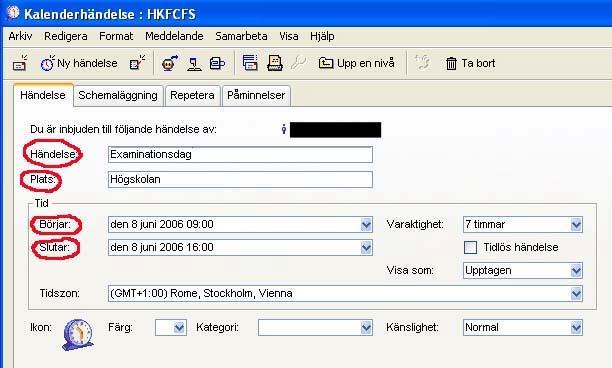Switch to the Repetera tab
Image resolution: width=612 pixels, height=368 pixels.
click(192, 96)
